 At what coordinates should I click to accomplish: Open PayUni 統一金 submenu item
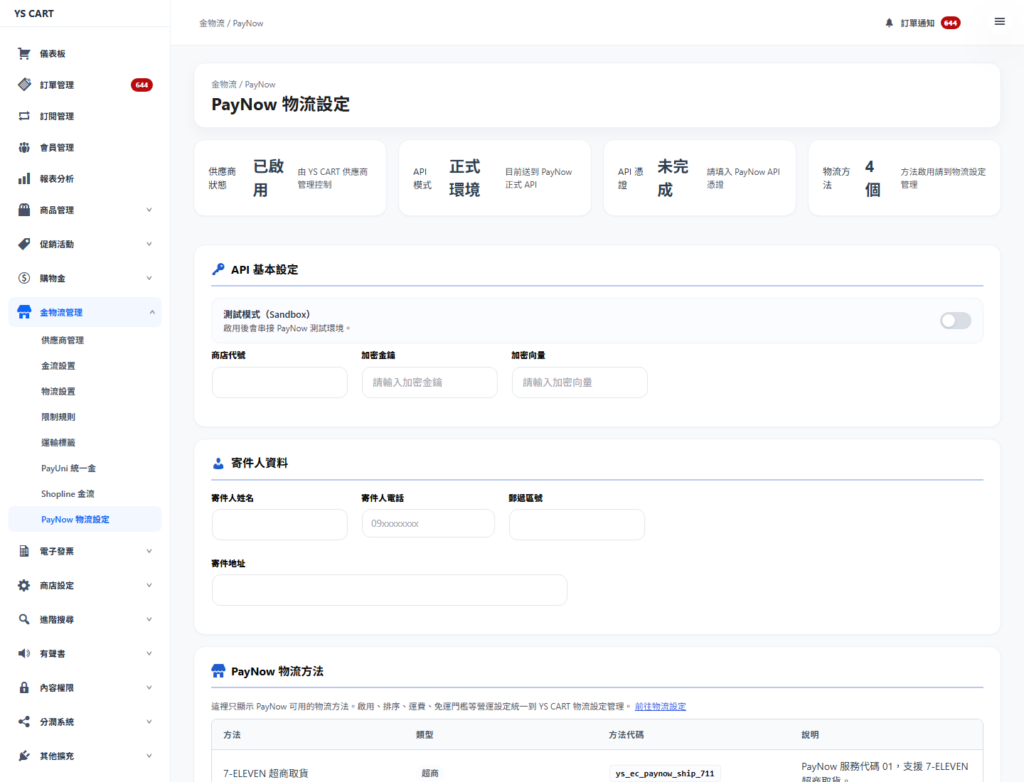point(69,468)
